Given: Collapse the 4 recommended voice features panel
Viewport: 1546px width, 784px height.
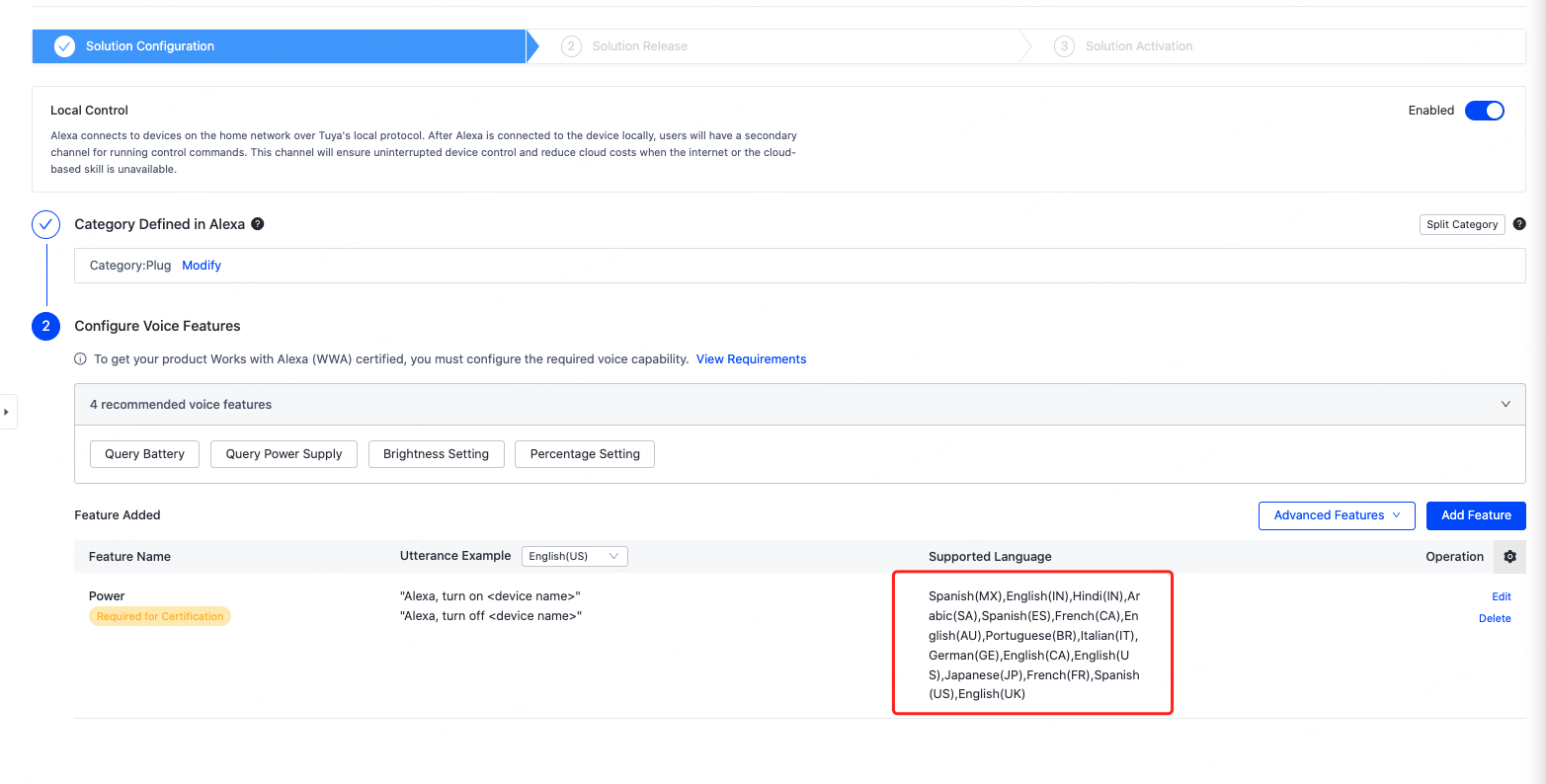Looking at the screenshot, I should coord(1505,405).
